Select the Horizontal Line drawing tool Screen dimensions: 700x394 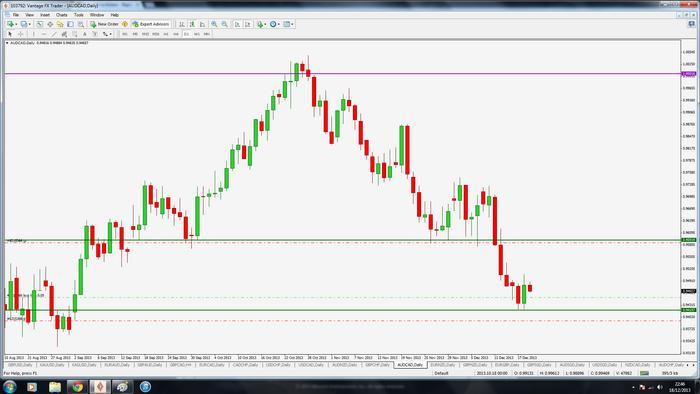[x=44, y=34]
